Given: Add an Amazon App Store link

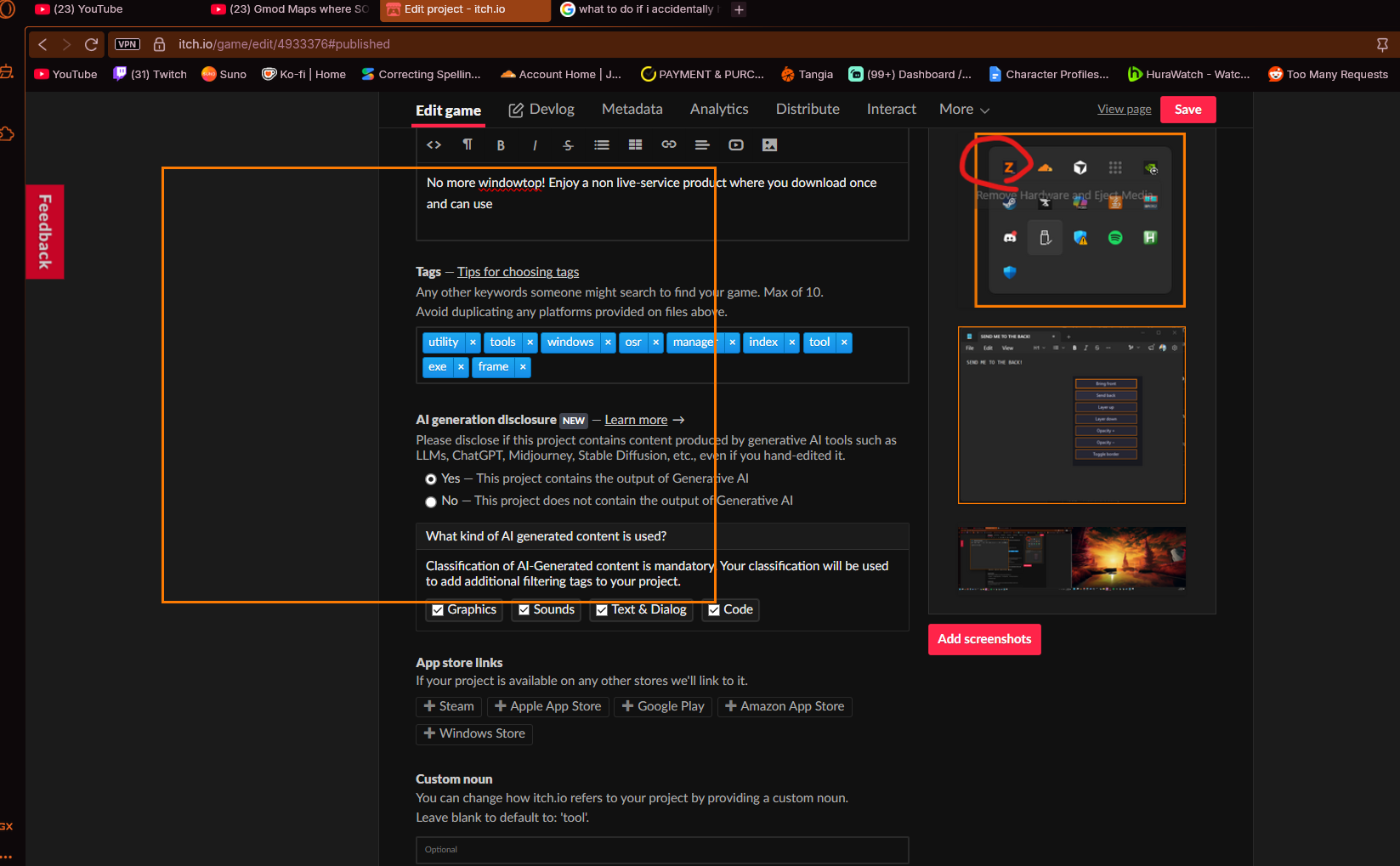Looking at the screenshot, I should [785, 707].
